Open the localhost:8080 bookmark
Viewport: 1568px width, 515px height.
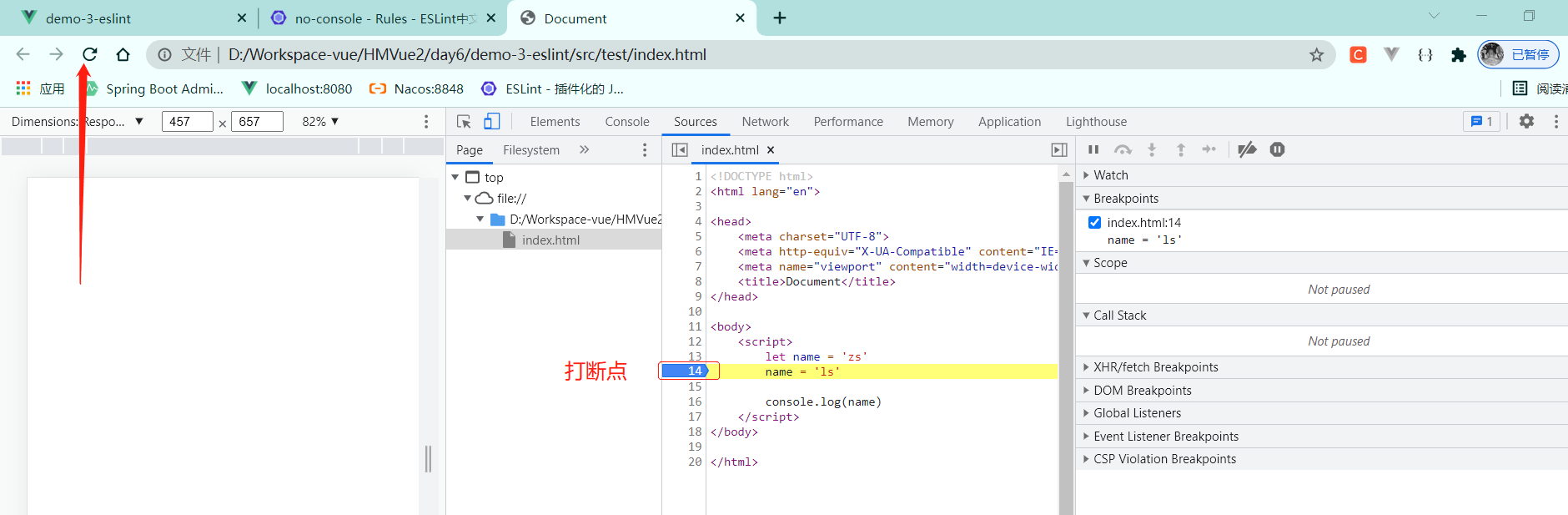(297, 88)
